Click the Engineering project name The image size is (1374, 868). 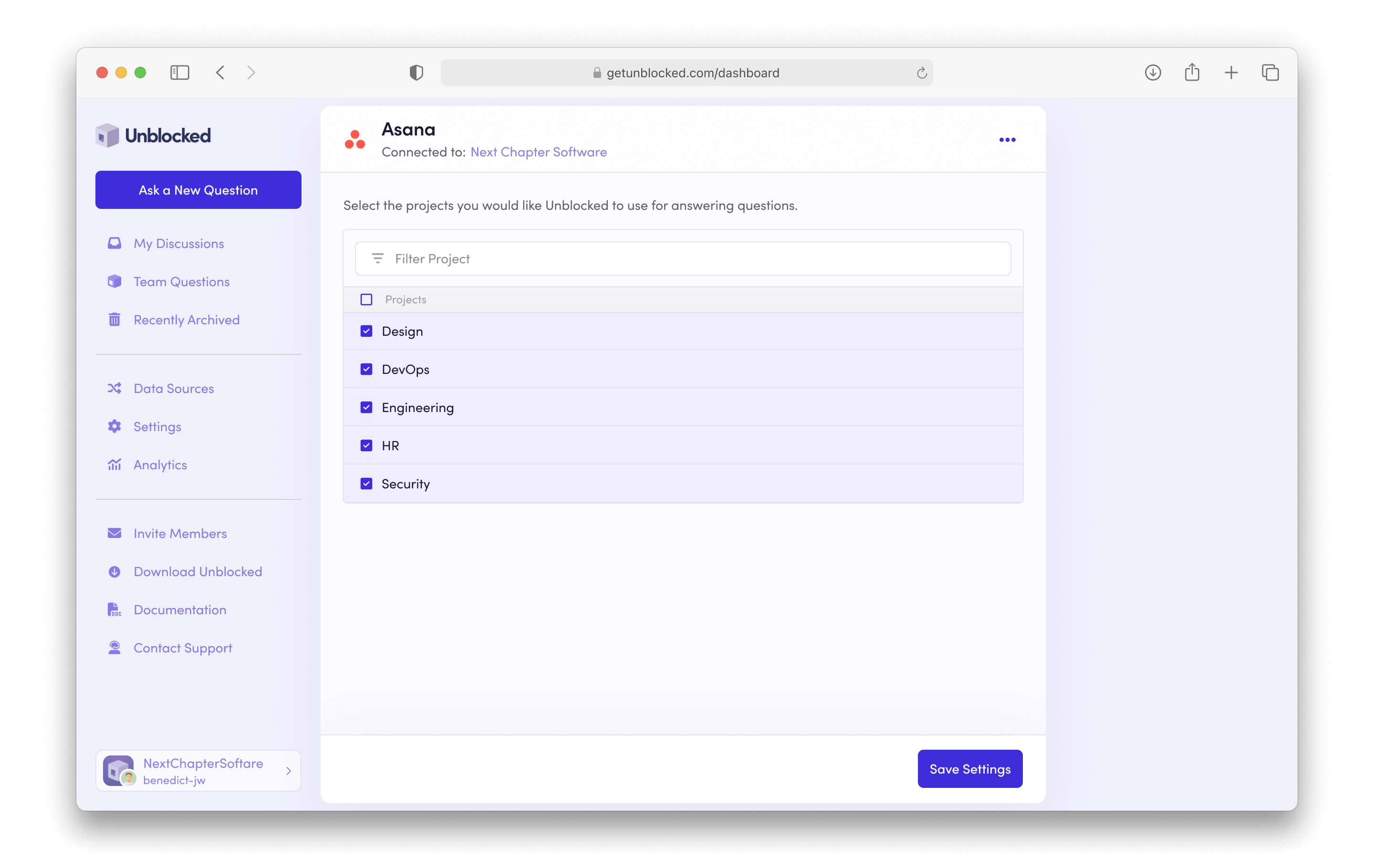[417, 407]
